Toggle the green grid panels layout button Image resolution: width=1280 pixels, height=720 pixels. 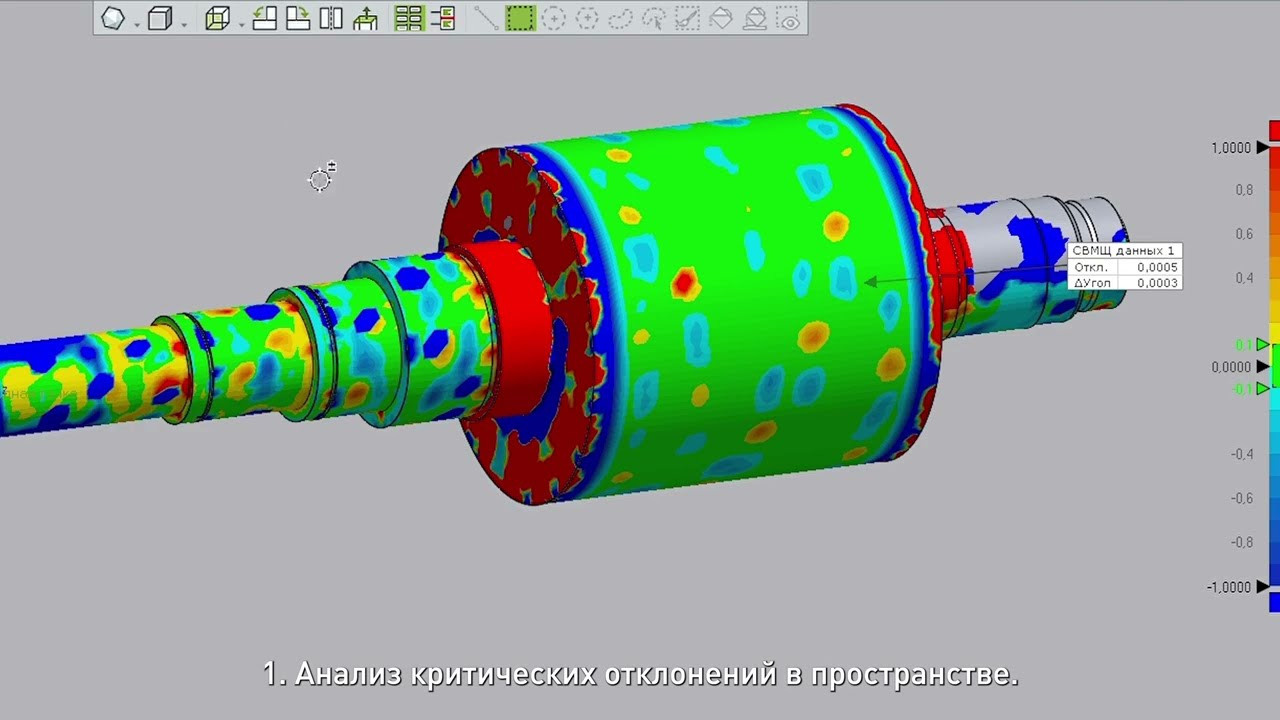point(408,18)
